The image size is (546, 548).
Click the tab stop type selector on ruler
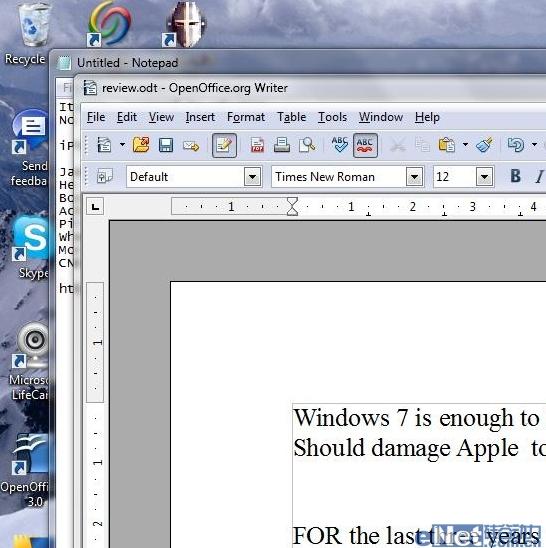(x=95, y=207)
